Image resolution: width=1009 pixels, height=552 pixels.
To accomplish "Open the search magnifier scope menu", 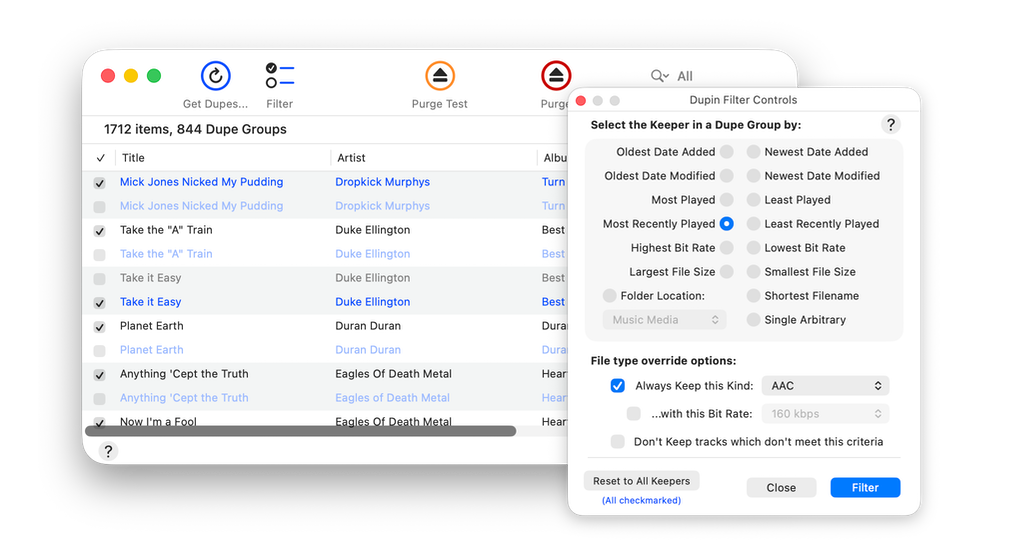I will [659, 76].
